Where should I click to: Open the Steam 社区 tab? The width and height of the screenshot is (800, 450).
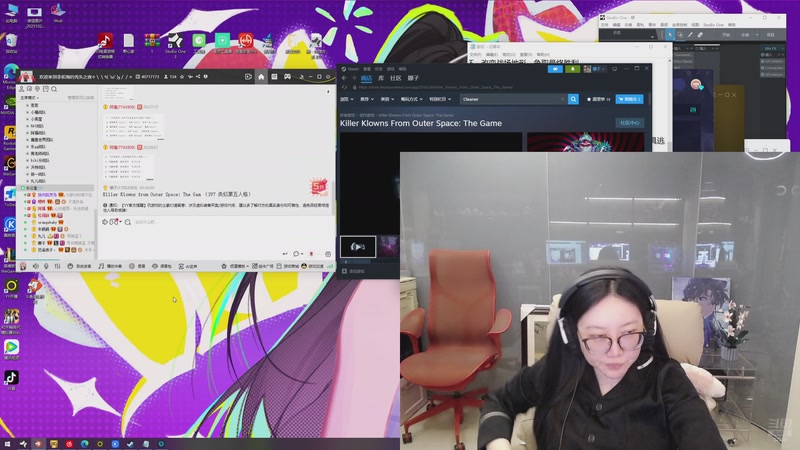click(x=395, y=78)
